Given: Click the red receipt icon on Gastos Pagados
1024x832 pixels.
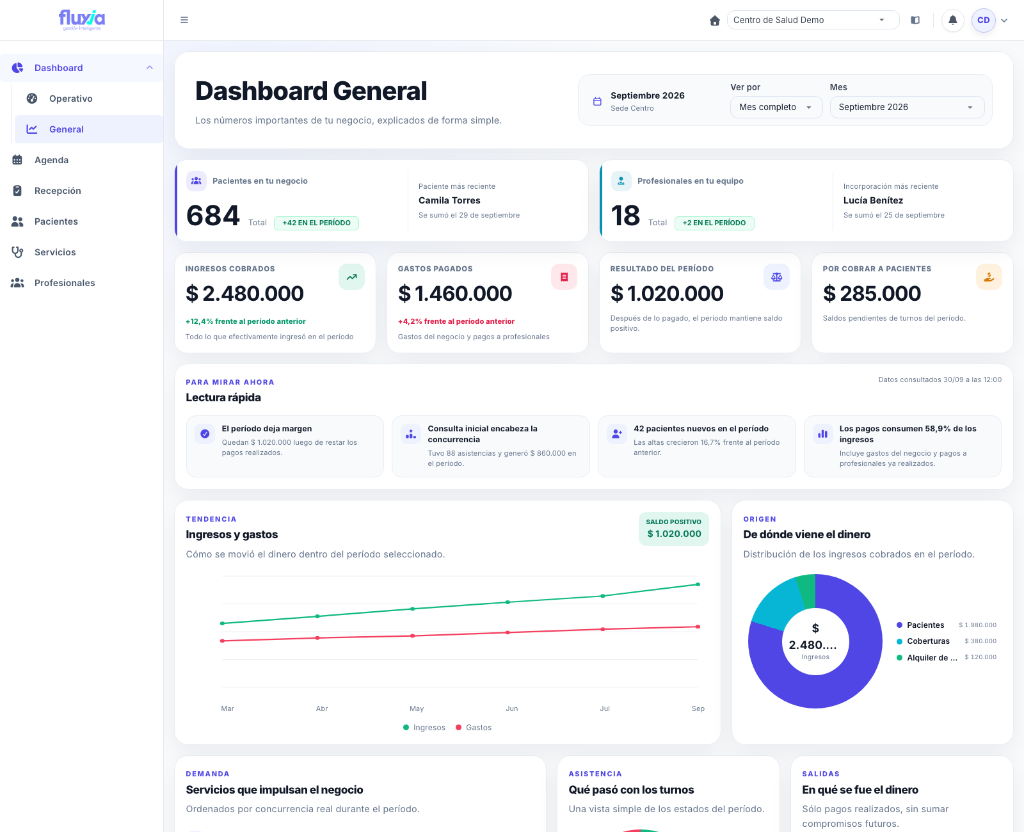Looking at the screenshot, I should [564, 277].
